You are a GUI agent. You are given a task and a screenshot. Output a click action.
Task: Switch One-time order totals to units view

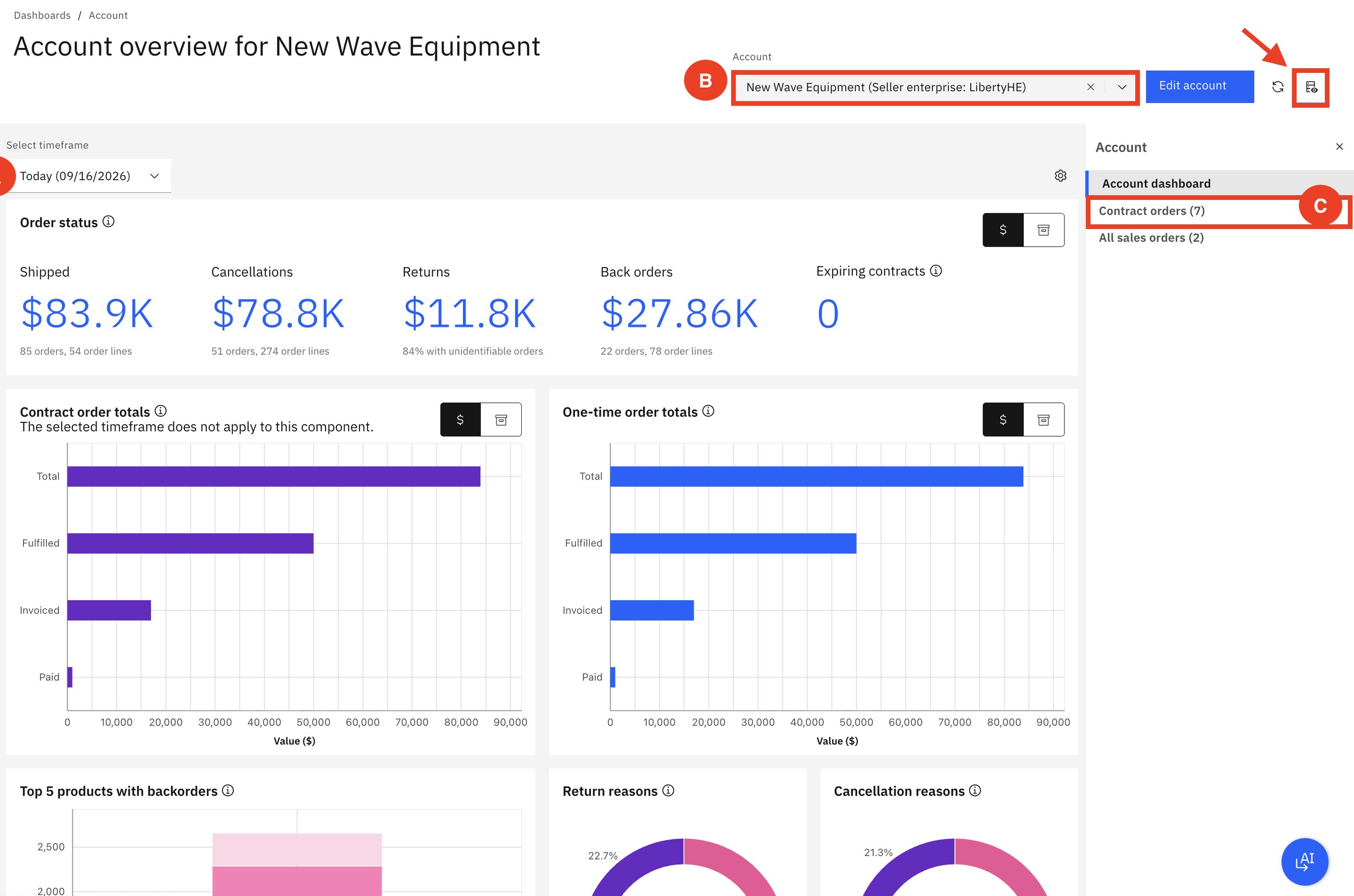pos(1044,420)
